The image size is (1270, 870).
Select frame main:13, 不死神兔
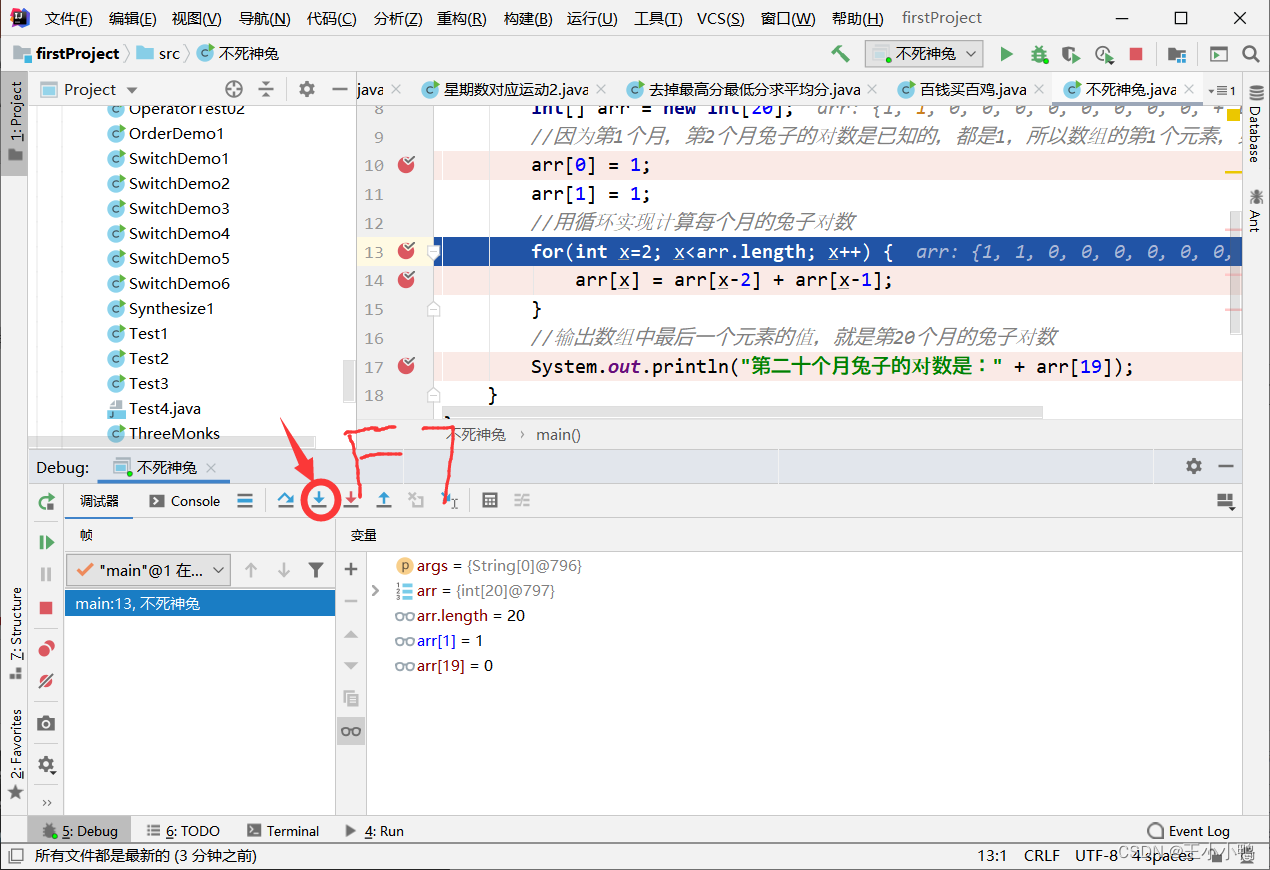point(200,603)
